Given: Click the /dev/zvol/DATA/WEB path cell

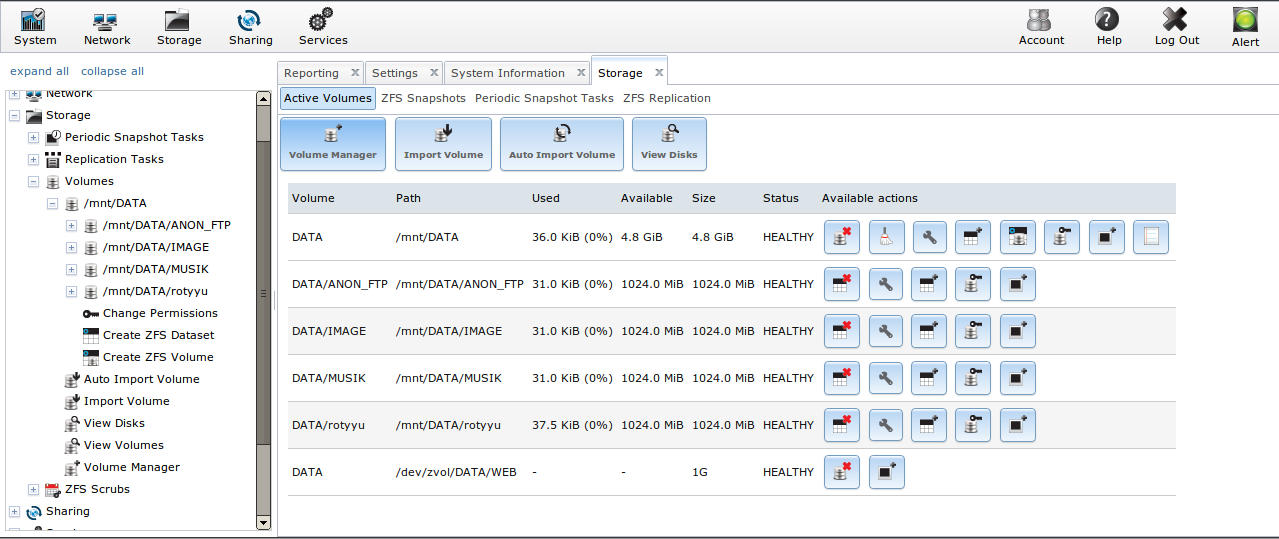Looking at the screenshot, I should tap(456, 472).
